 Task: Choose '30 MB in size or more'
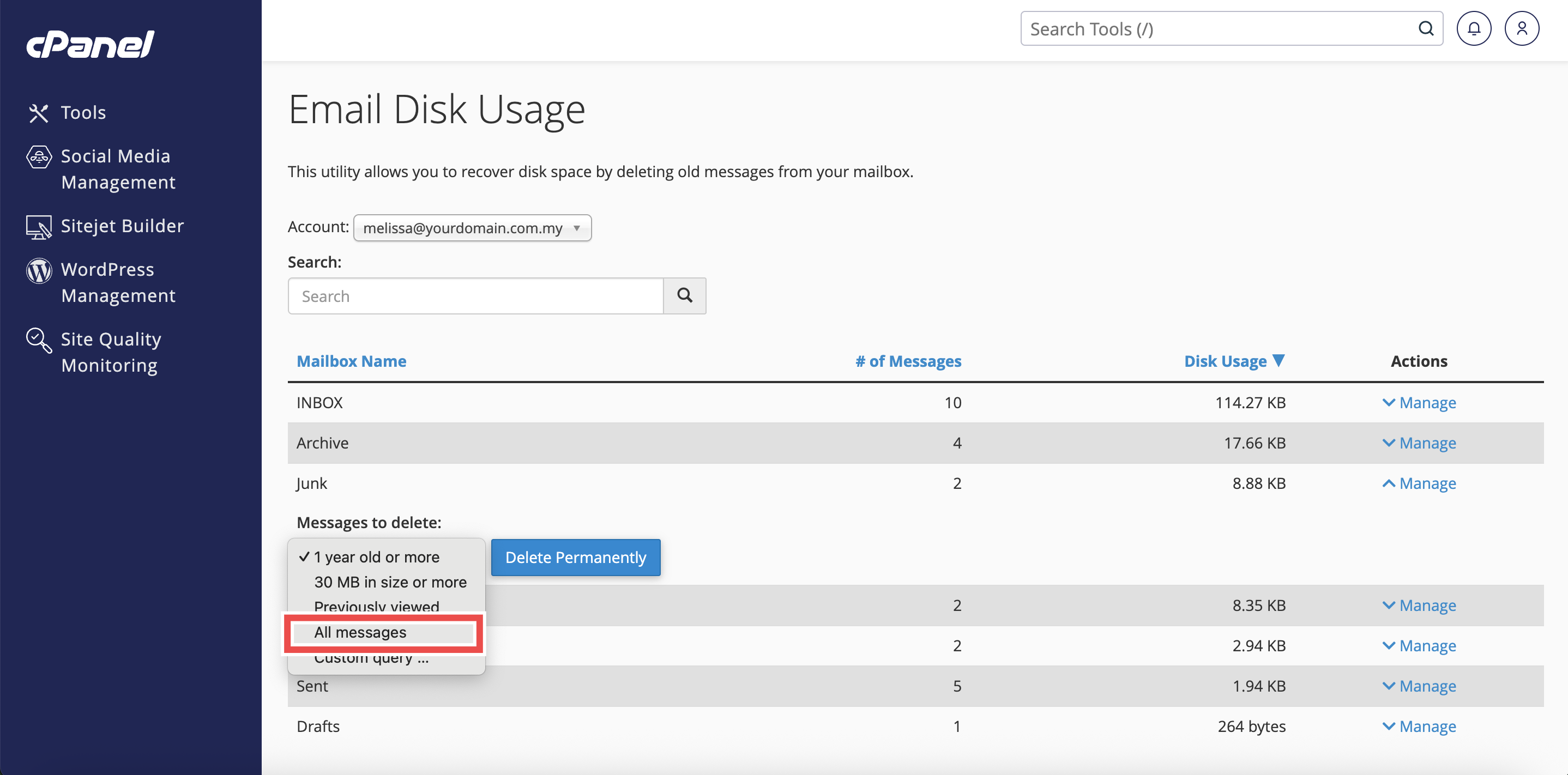(x=390, y=582)
